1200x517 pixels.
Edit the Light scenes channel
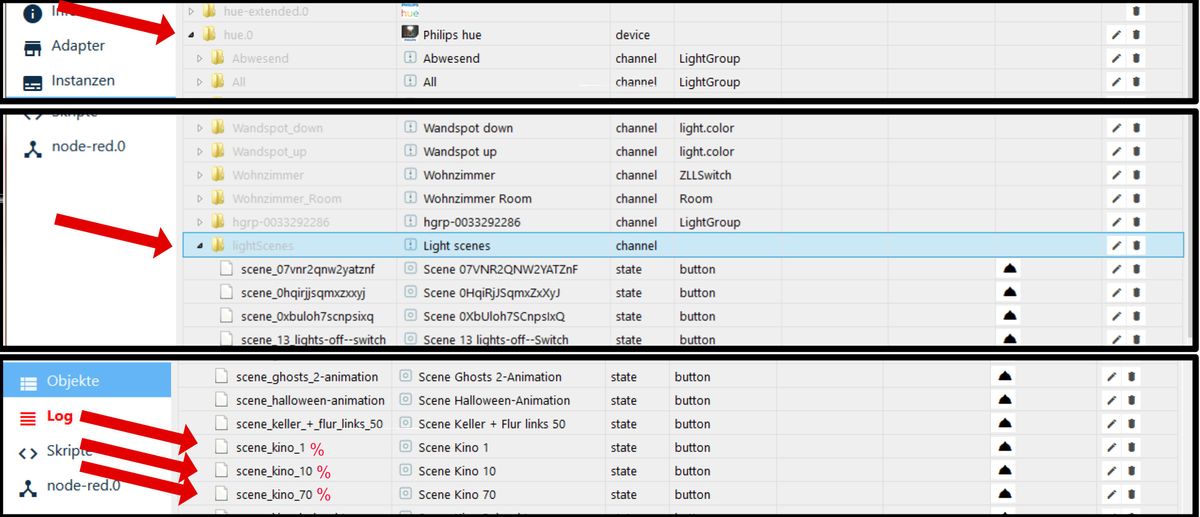pos(1117,246)
